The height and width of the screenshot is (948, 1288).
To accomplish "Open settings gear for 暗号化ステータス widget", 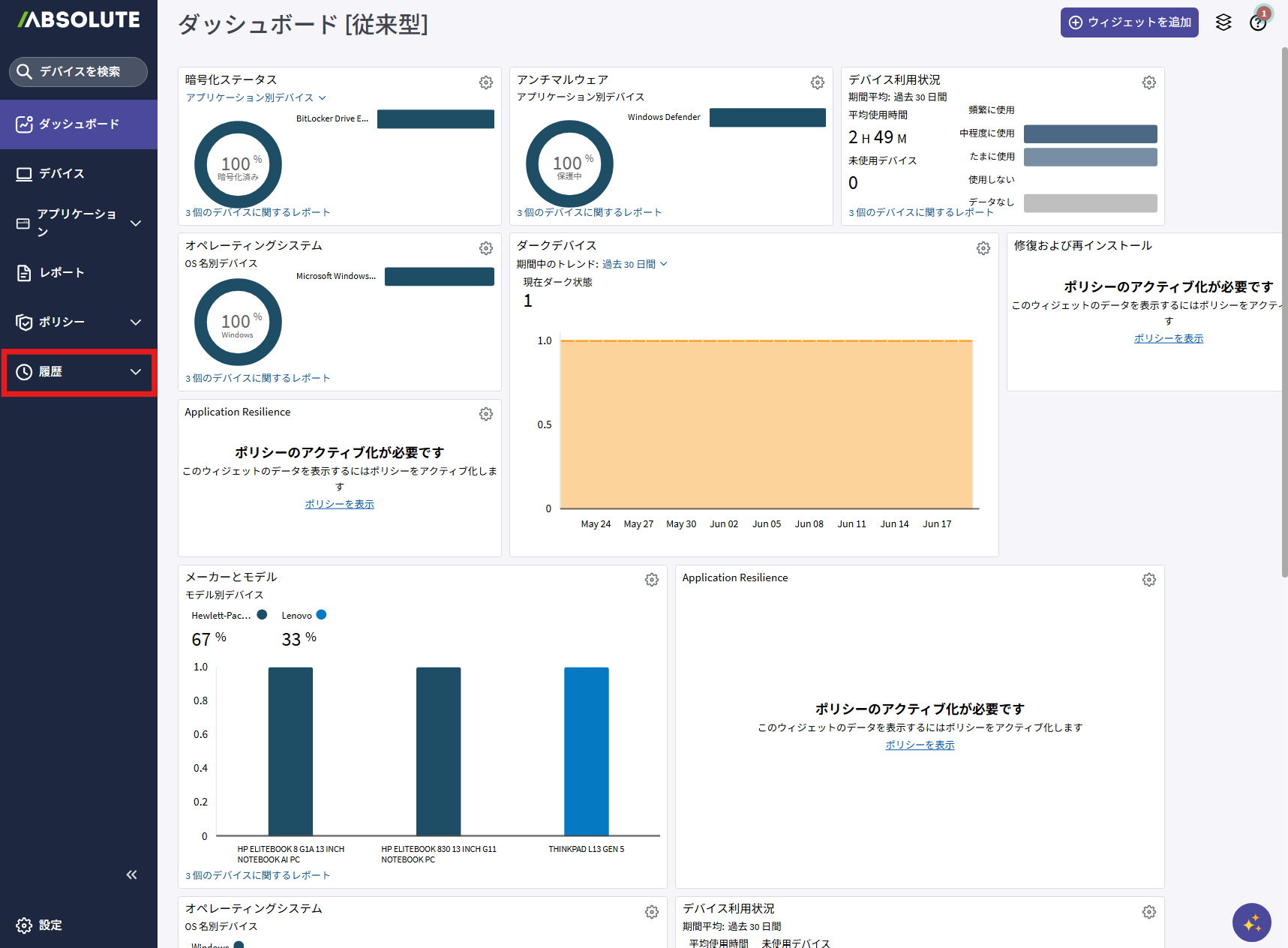I will pos(486,82).
